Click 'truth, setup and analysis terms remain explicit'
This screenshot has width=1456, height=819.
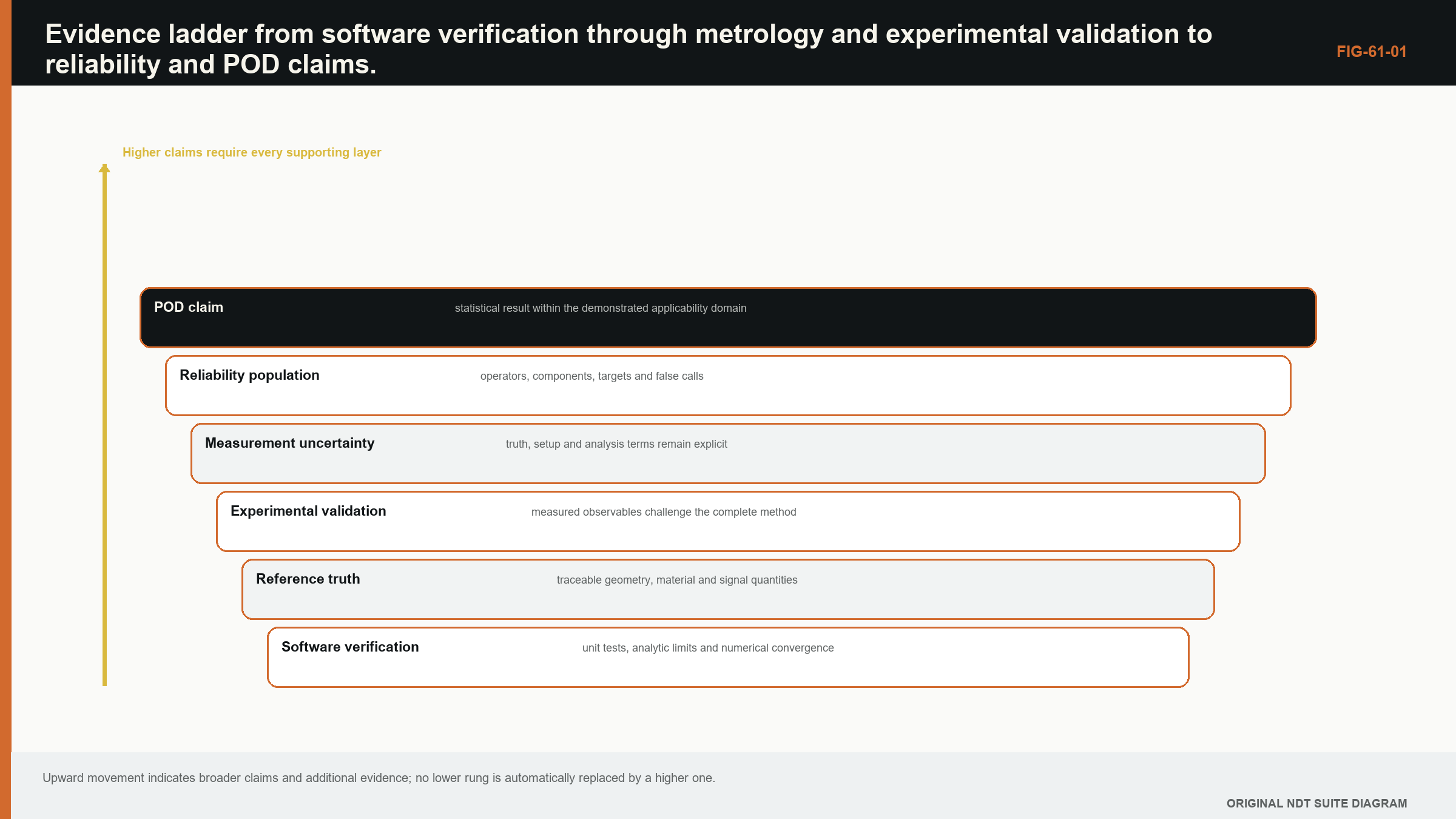pos(616,444)
